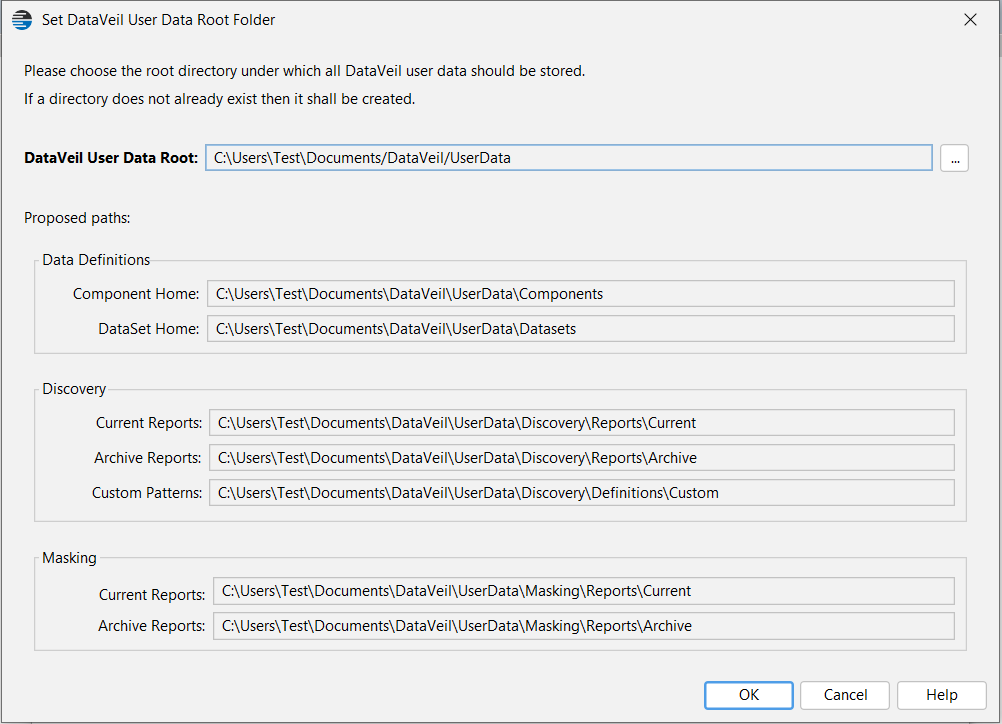Click the DataVeil User Data Root field
The width and height of the screenshot is (1002, 724).
click(568, 158)
